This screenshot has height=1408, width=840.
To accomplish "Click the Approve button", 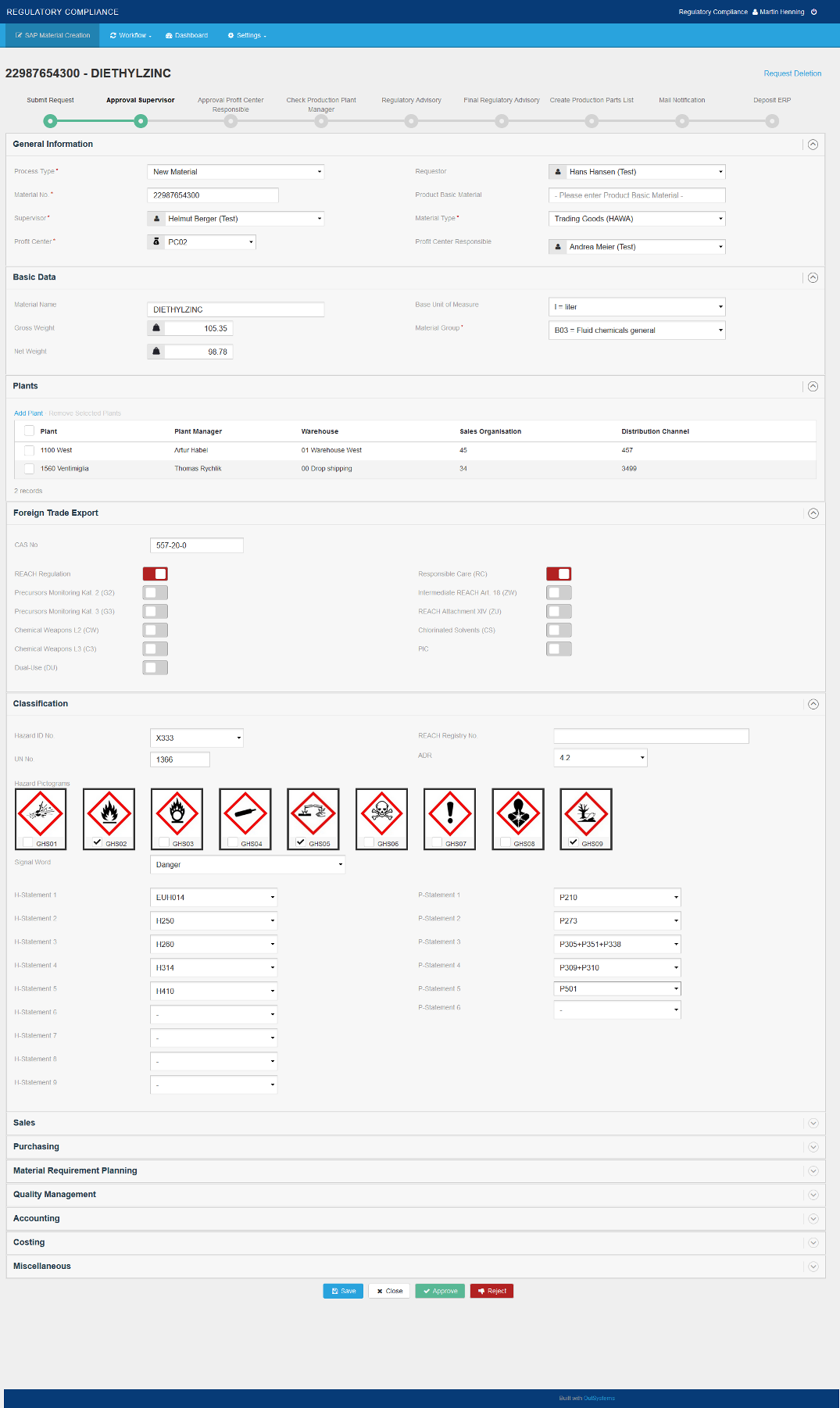I will pos(440,1291).
